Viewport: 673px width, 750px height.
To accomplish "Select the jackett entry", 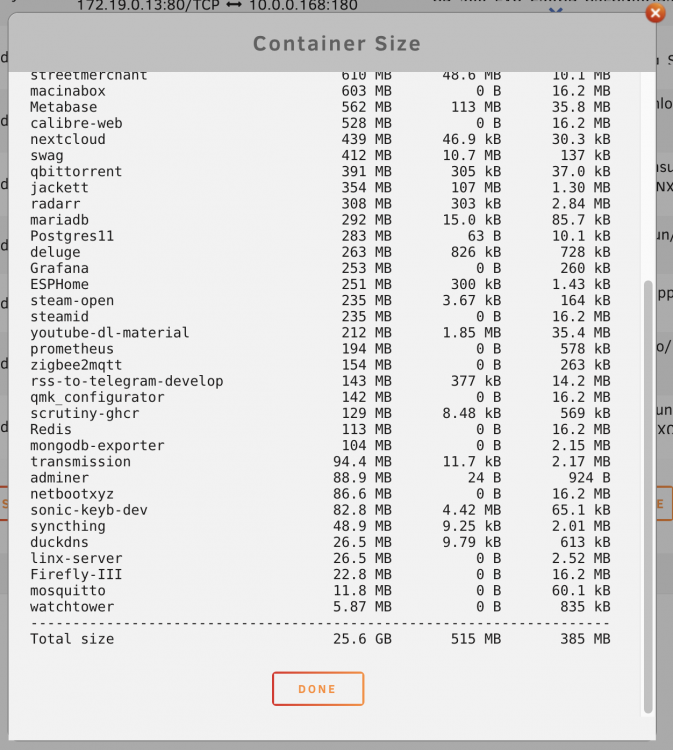I will [x=59, y=188].
